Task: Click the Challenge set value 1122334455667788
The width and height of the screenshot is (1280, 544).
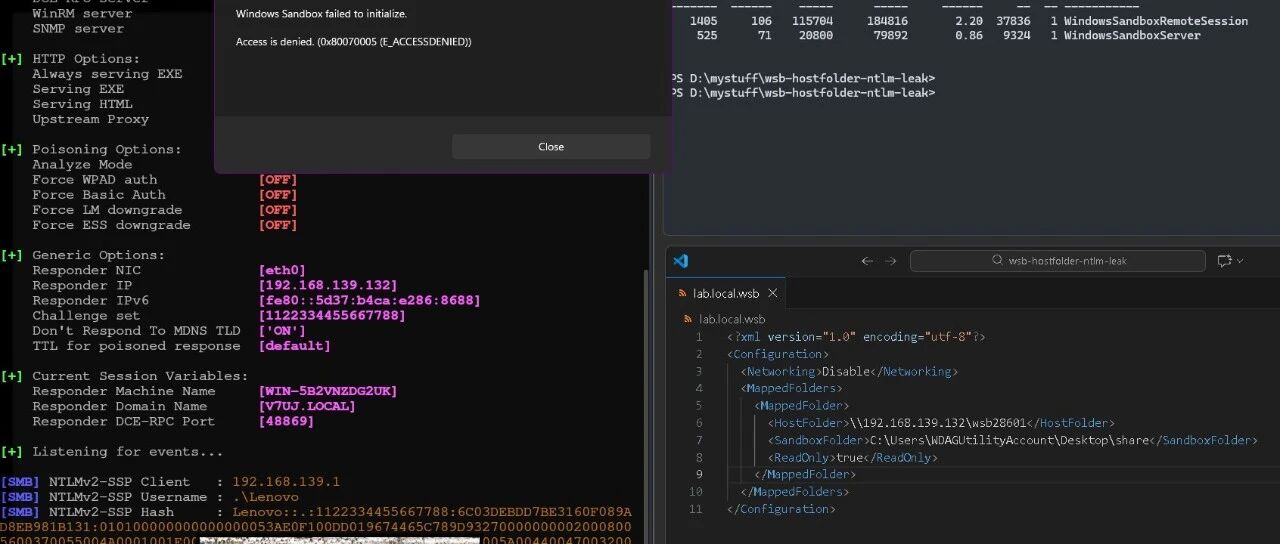Action: coord(332,315)
